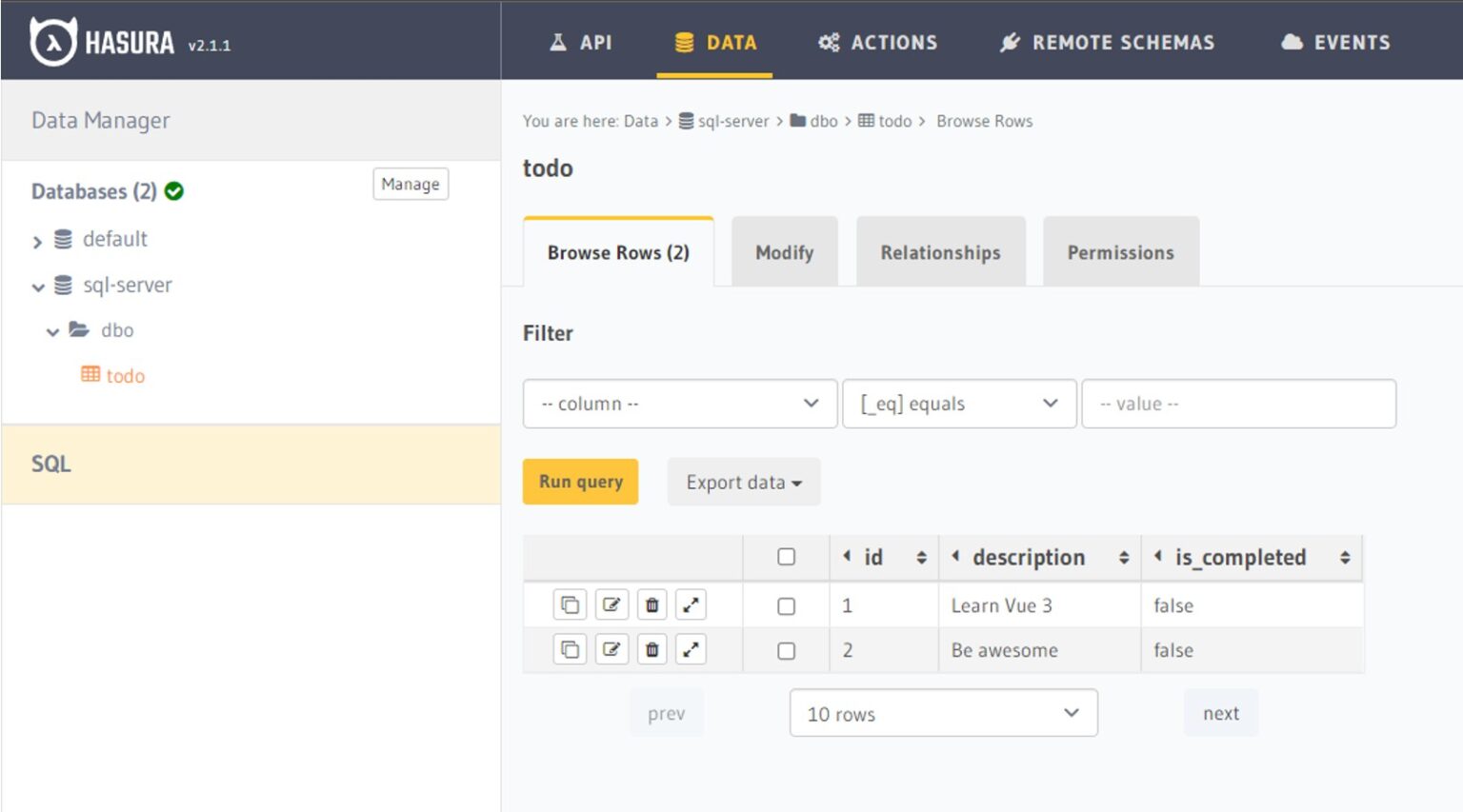Check the box for Learn Vue 3 row
The height and width of the screenshot is (812, 1463).
click(786, 606)
